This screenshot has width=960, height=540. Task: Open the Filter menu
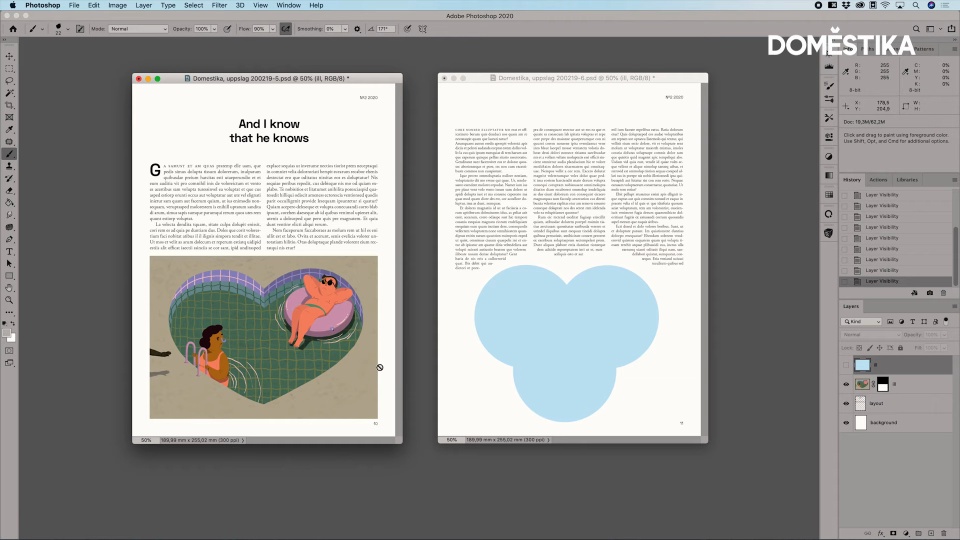tap(219, 5)
